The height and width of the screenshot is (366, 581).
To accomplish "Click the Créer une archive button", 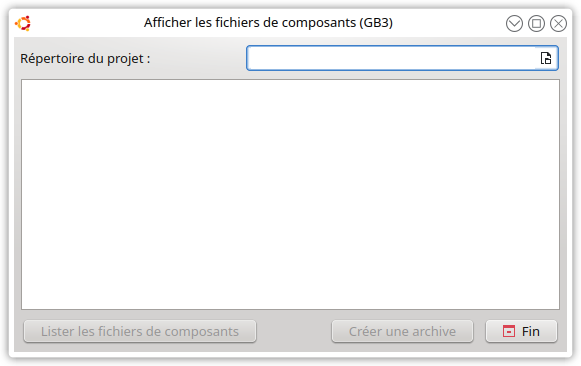I will (x=402, y=331).
